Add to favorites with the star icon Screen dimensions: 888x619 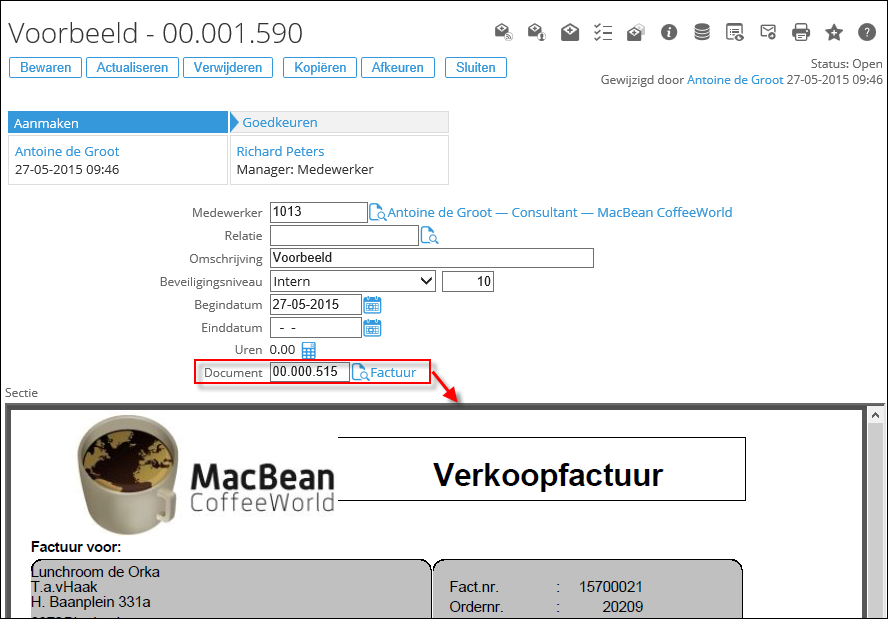(x=834, y=32)
